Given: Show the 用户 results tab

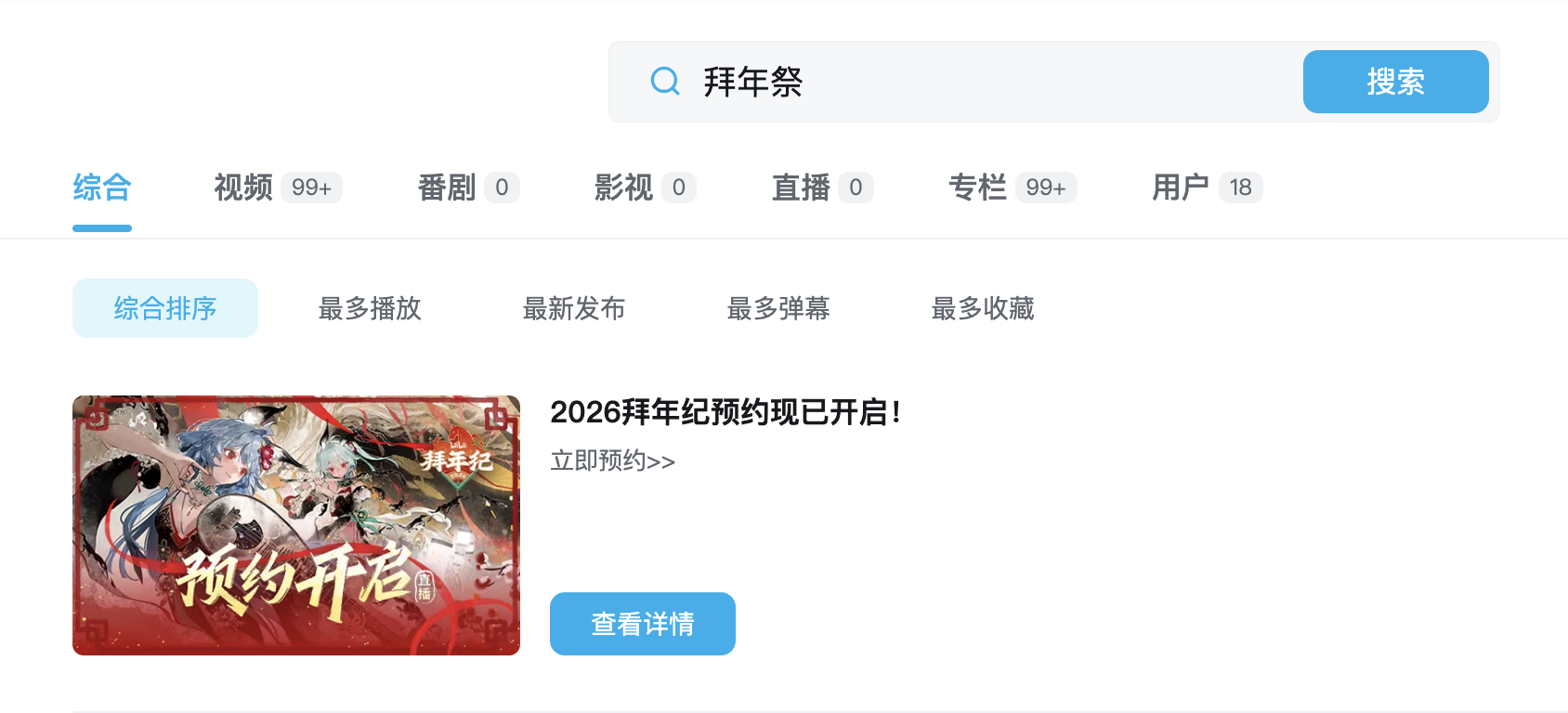Looking at the screenshot, I should coord(1207,188).
